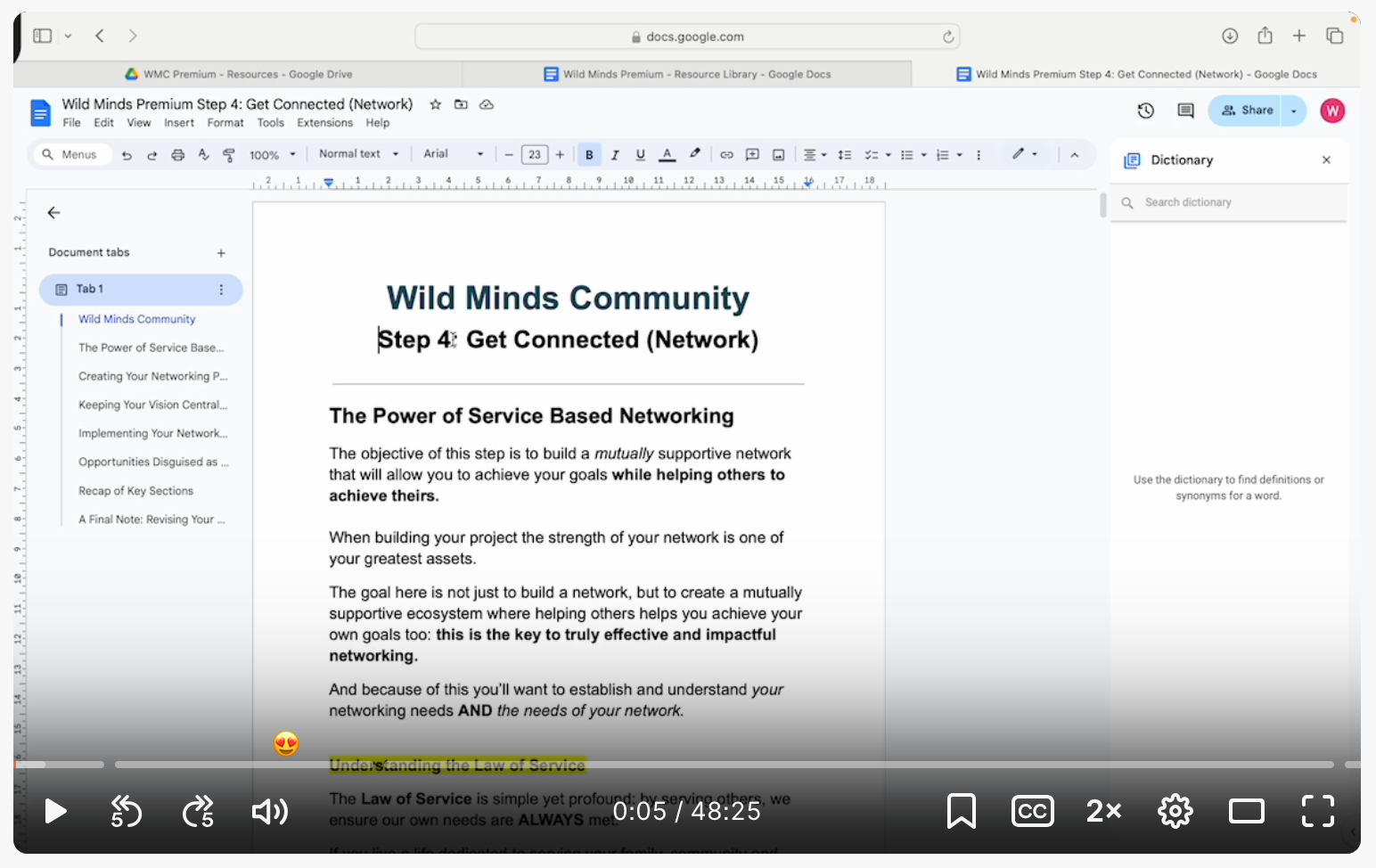Screen dimensions: 1376x868
Task: Open the comments history icon beside Share
Action: click(1185, 111)
